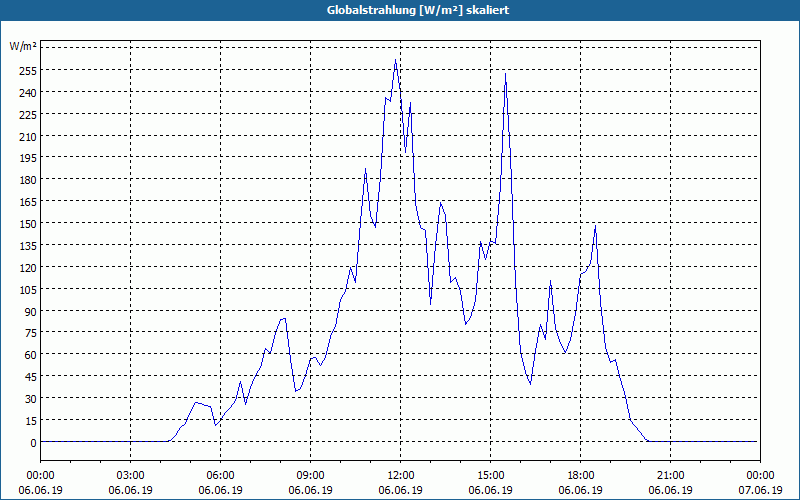Select the y-axis value 255

(x=28, y=70)
